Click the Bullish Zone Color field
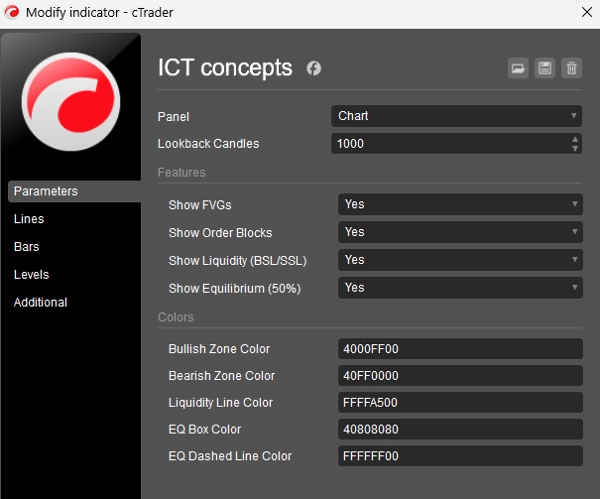 (460, 349)
